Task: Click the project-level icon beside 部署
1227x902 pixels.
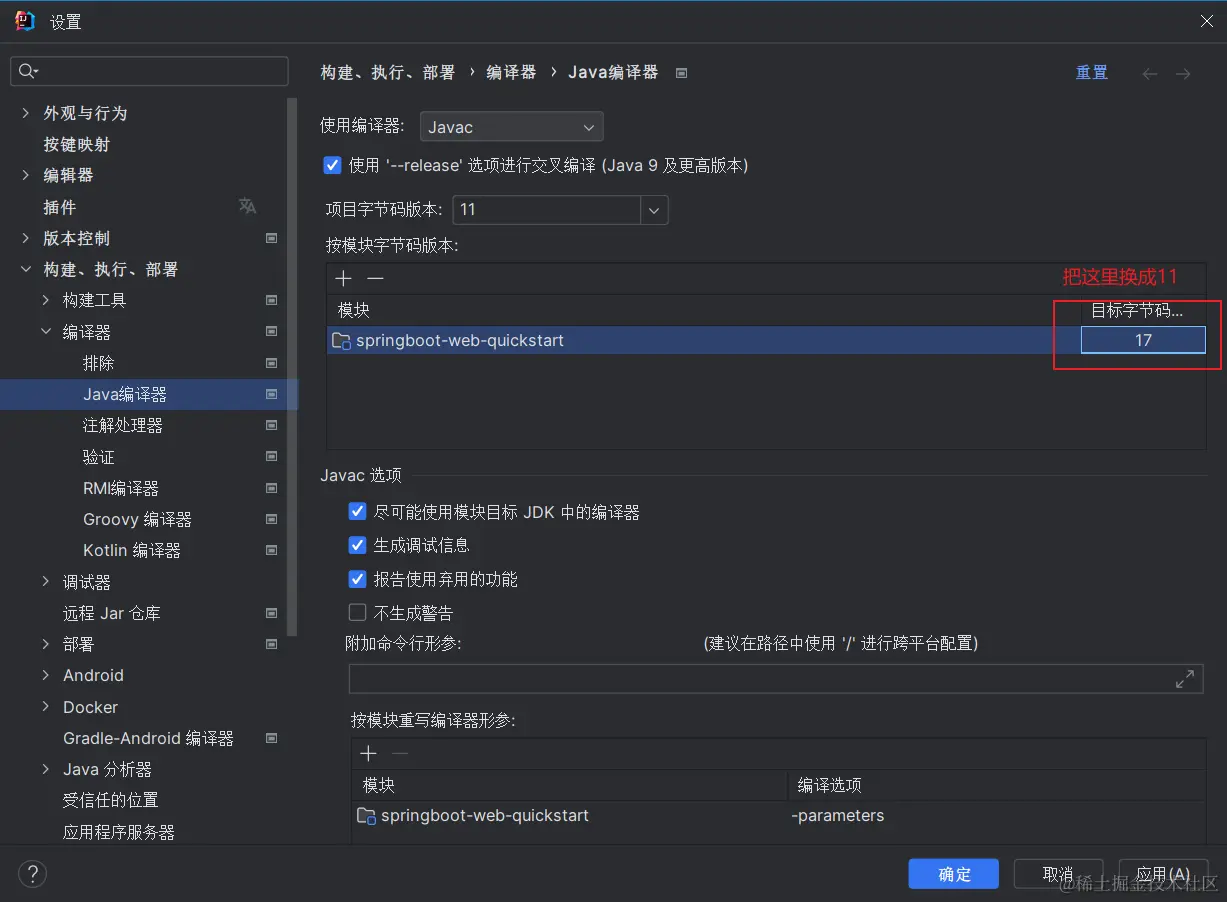Action: tap(271, 644)
